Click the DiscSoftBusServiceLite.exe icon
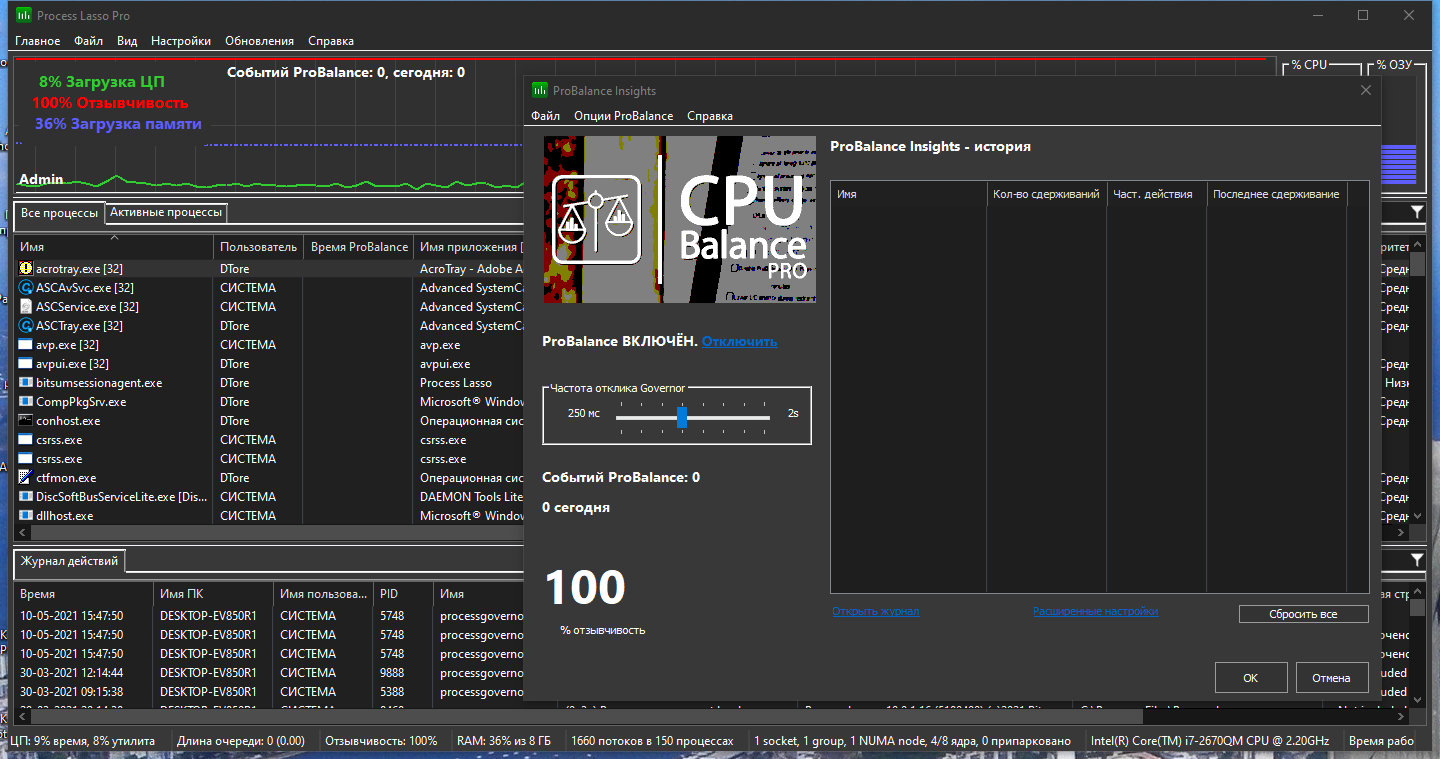This screenshot has width=1440, height=759. click(x=26, y=497)
